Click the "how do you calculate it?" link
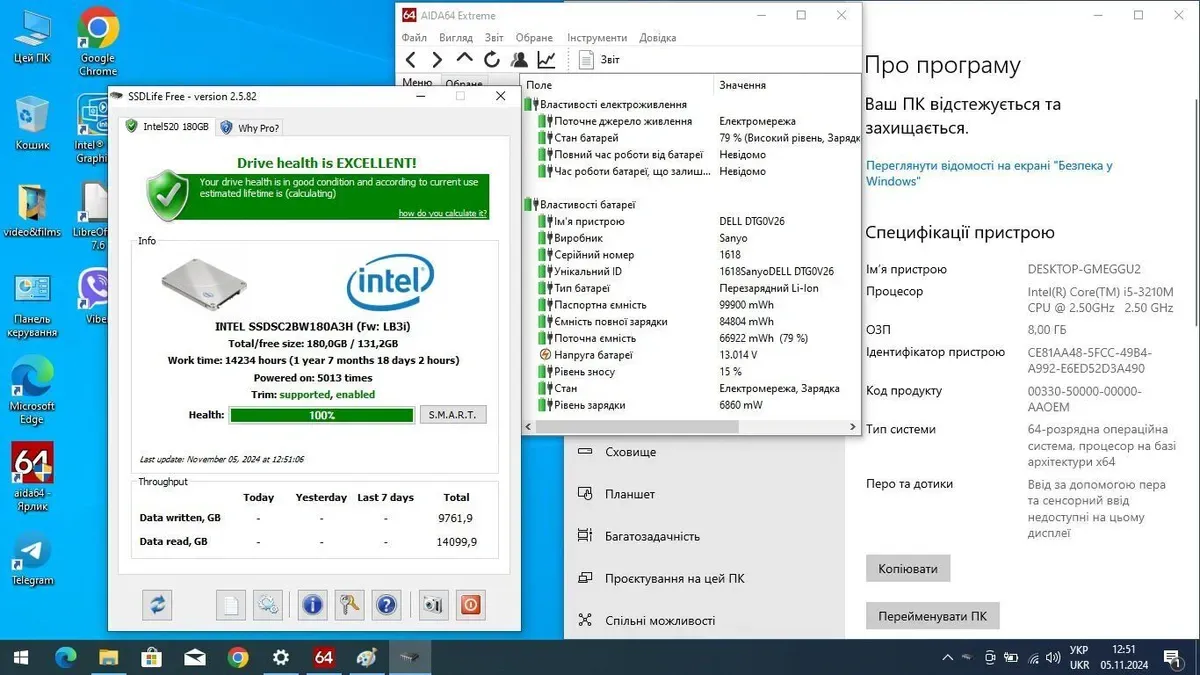 click(442, 213)
